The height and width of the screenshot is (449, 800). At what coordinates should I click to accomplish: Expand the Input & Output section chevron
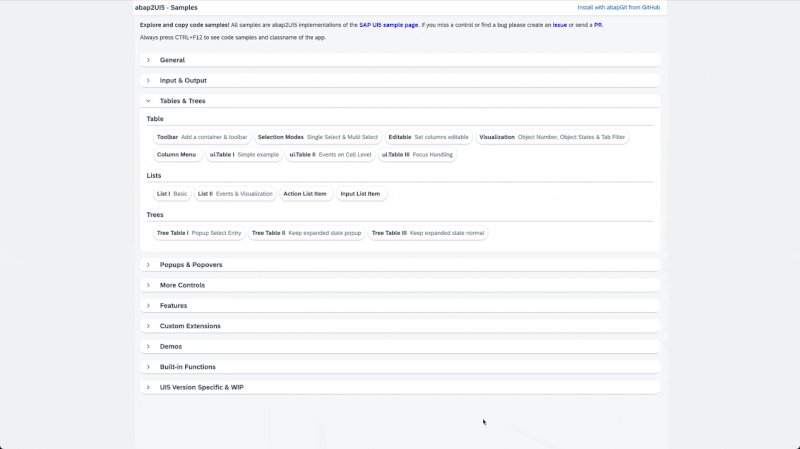(148, 81)
